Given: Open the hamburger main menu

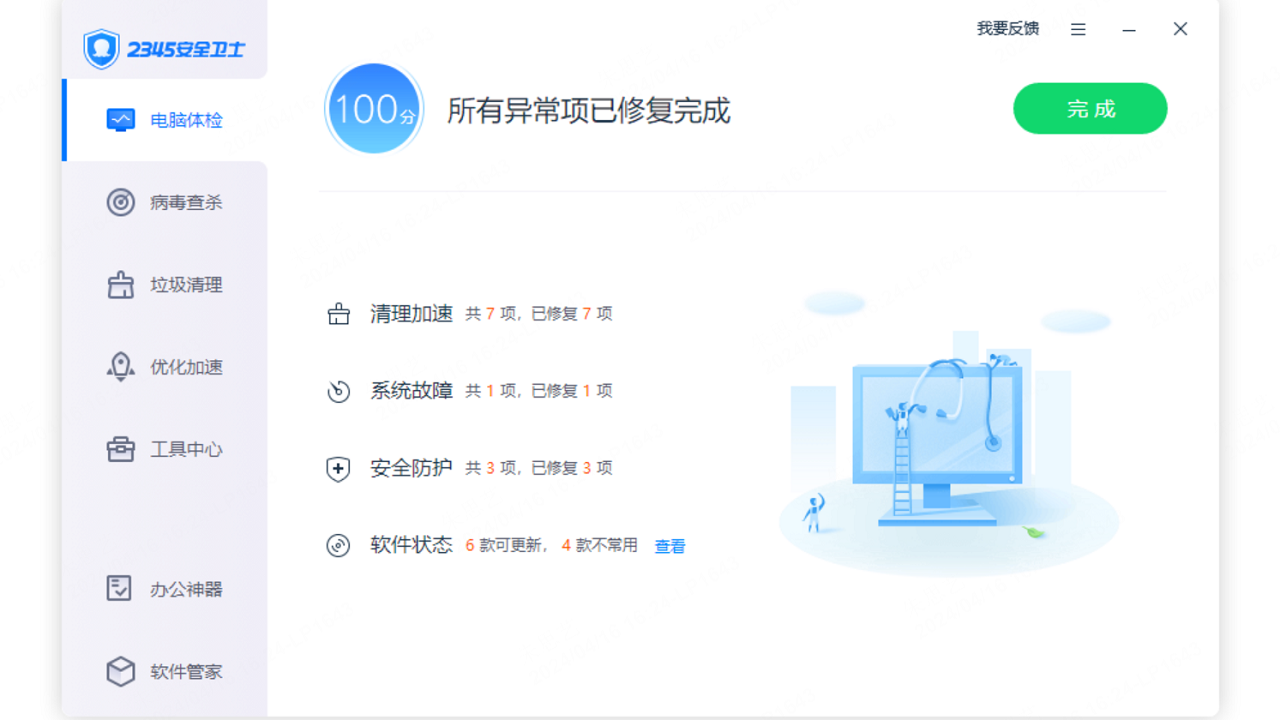Looking at the screenshot, I should [x=1077, y=29].
